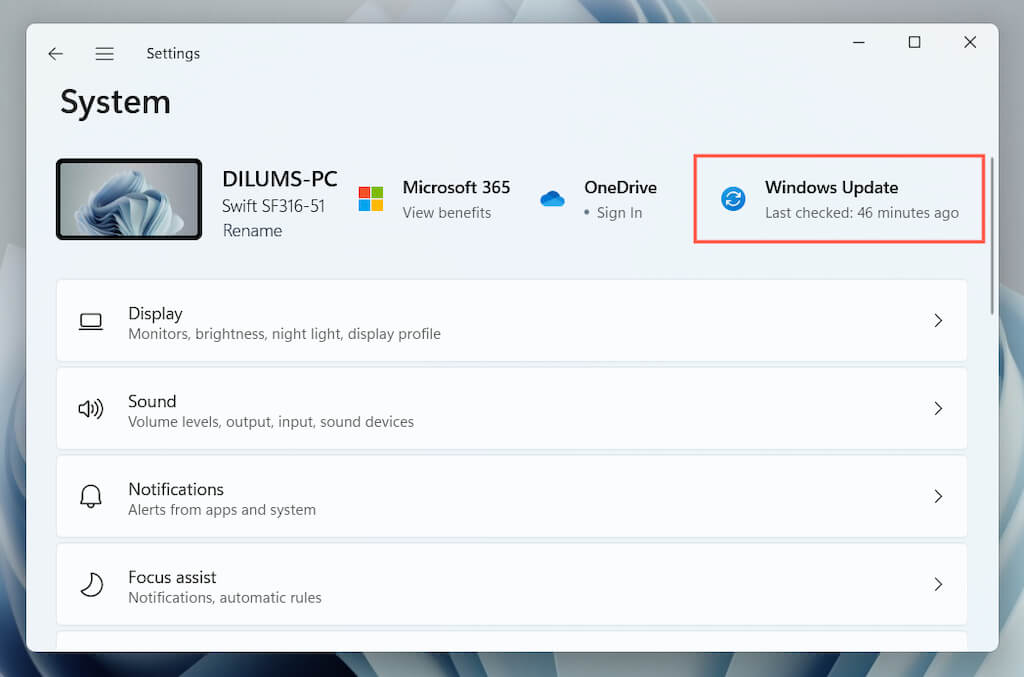This screenshot has width=1024, height=677.
Task: Expand the Sound settings row
Action: (x=938, y=408)
